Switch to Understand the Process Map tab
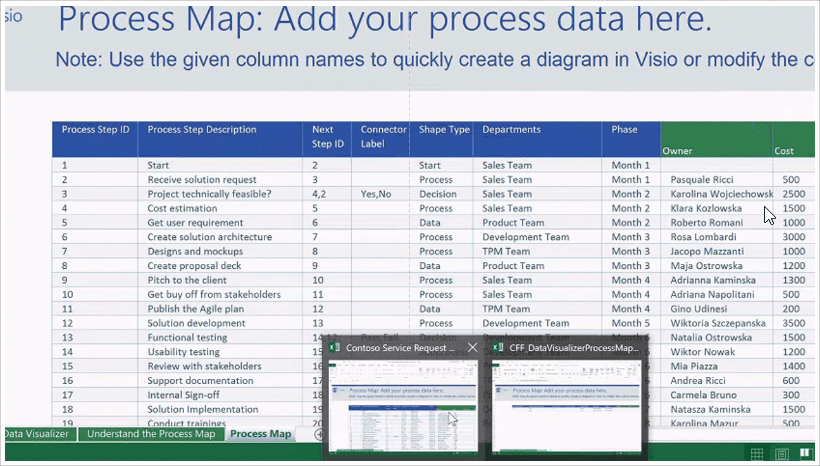The width and height of the screenshot is (820, 466). pos(150,434)
